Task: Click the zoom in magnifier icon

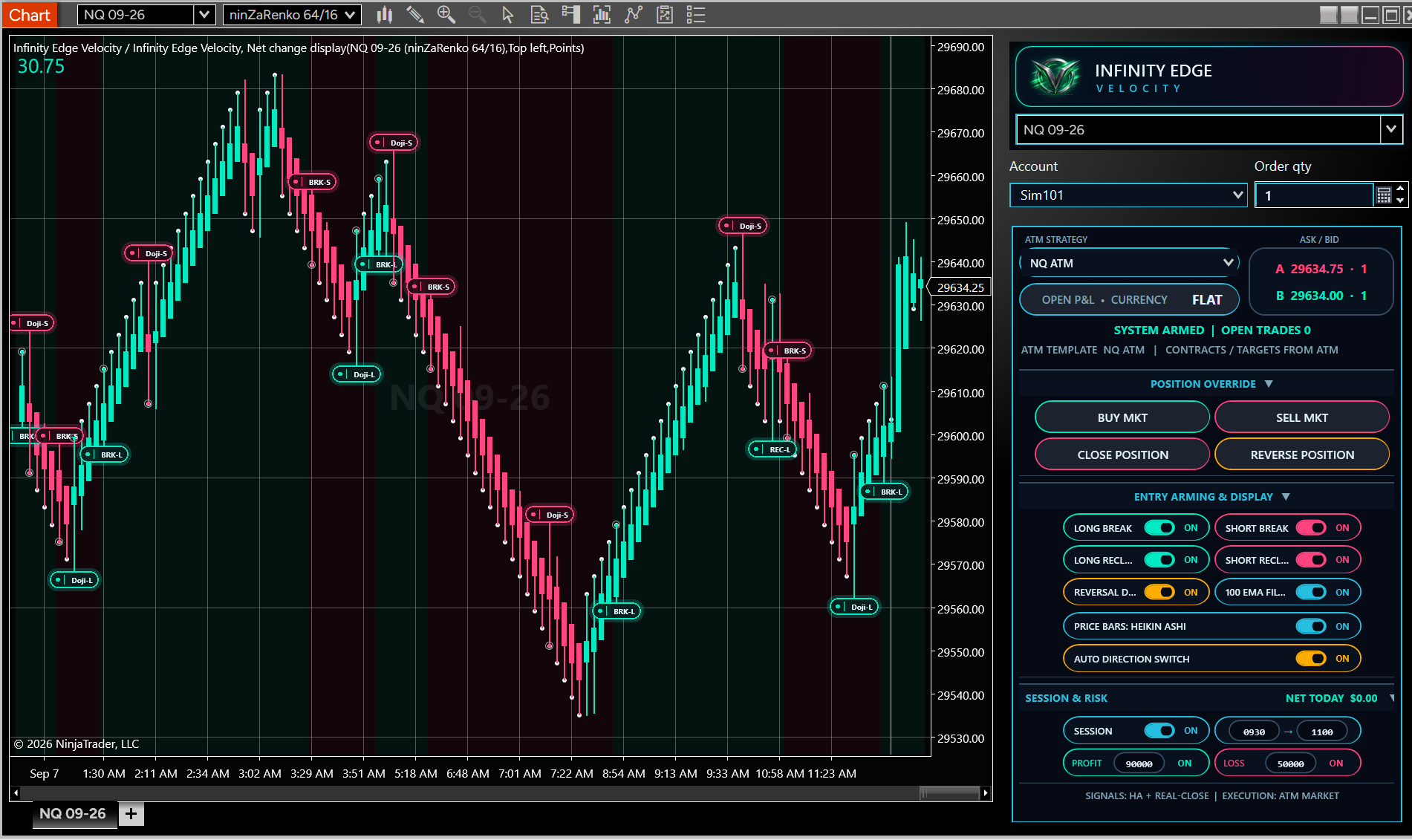Action: (446, 15)
